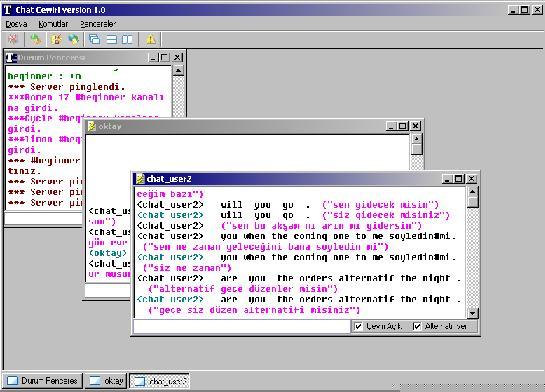Tile windows horizontally with the stacked-panes icon

click(x=111, y=39)
